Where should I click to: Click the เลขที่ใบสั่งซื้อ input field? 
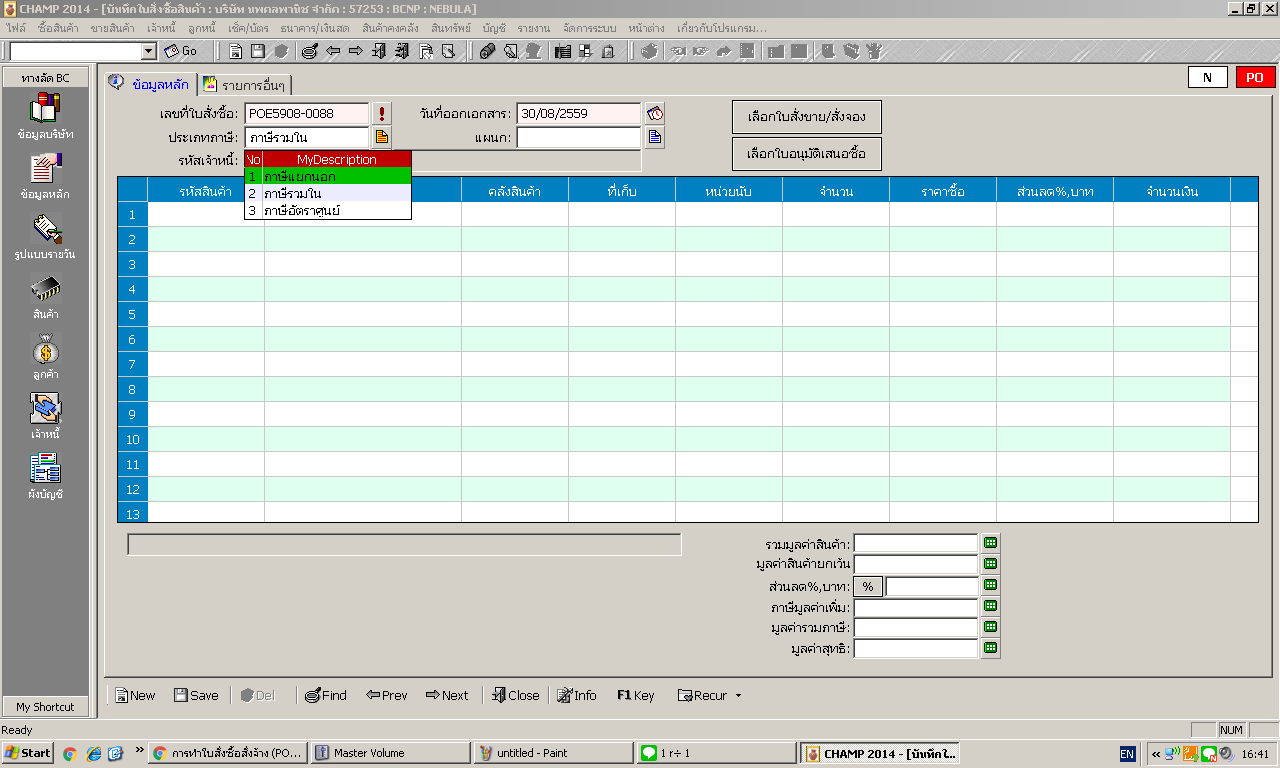306,114
